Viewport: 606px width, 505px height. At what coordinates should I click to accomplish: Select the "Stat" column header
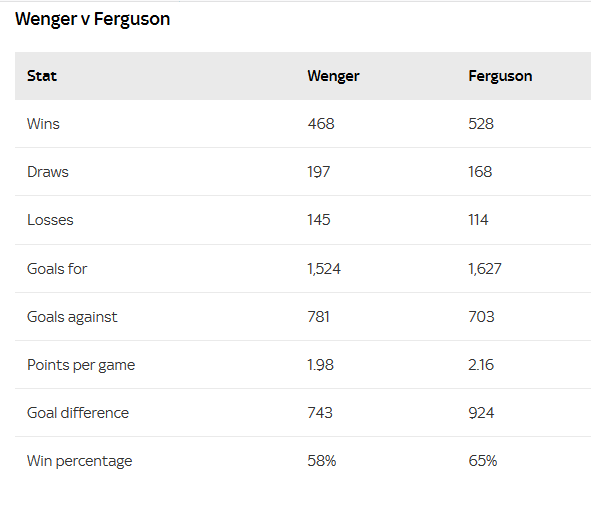[x=42, y=76]
